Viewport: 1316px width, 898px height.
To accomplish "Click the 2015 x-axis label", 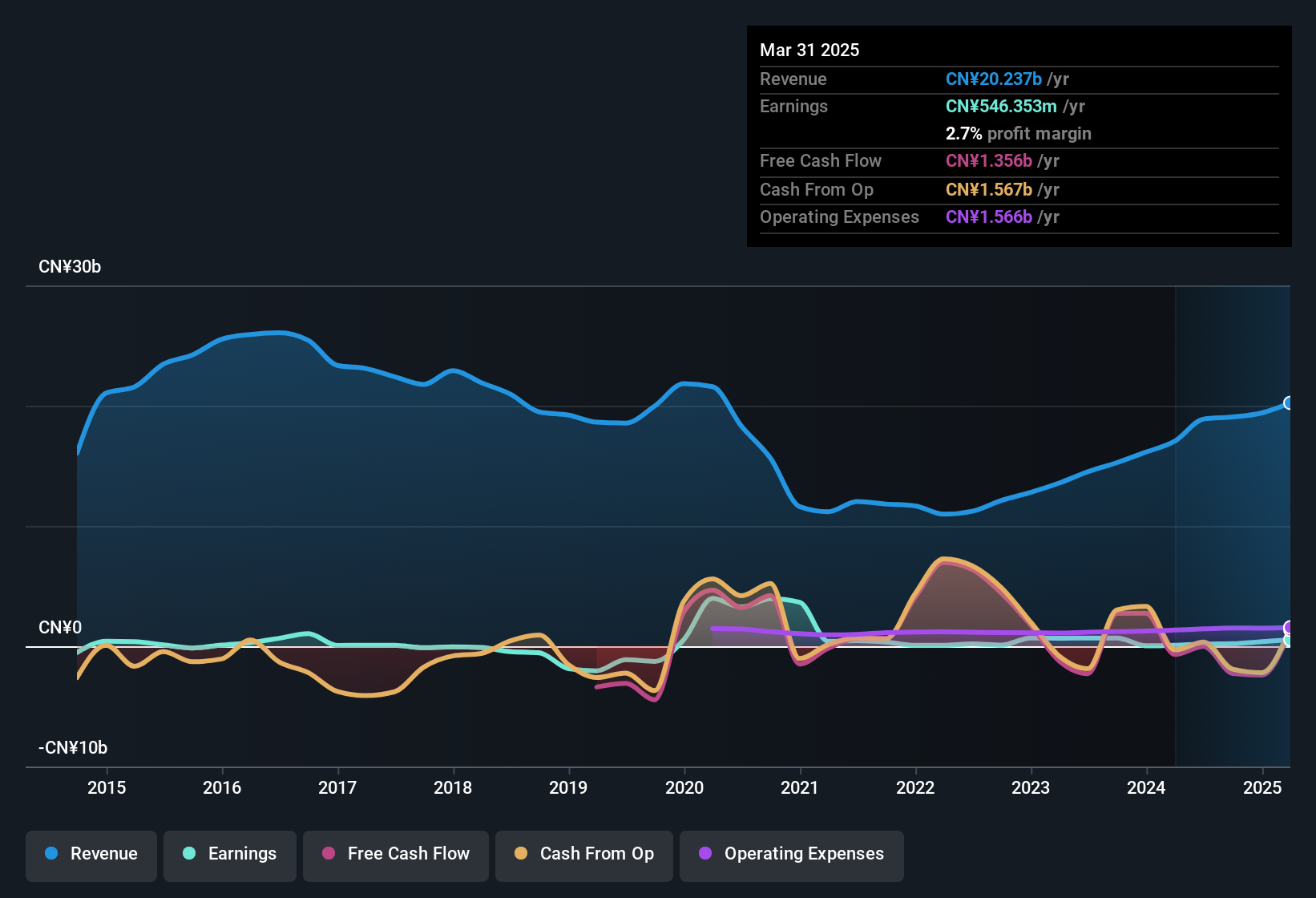I will pos(107,787).
